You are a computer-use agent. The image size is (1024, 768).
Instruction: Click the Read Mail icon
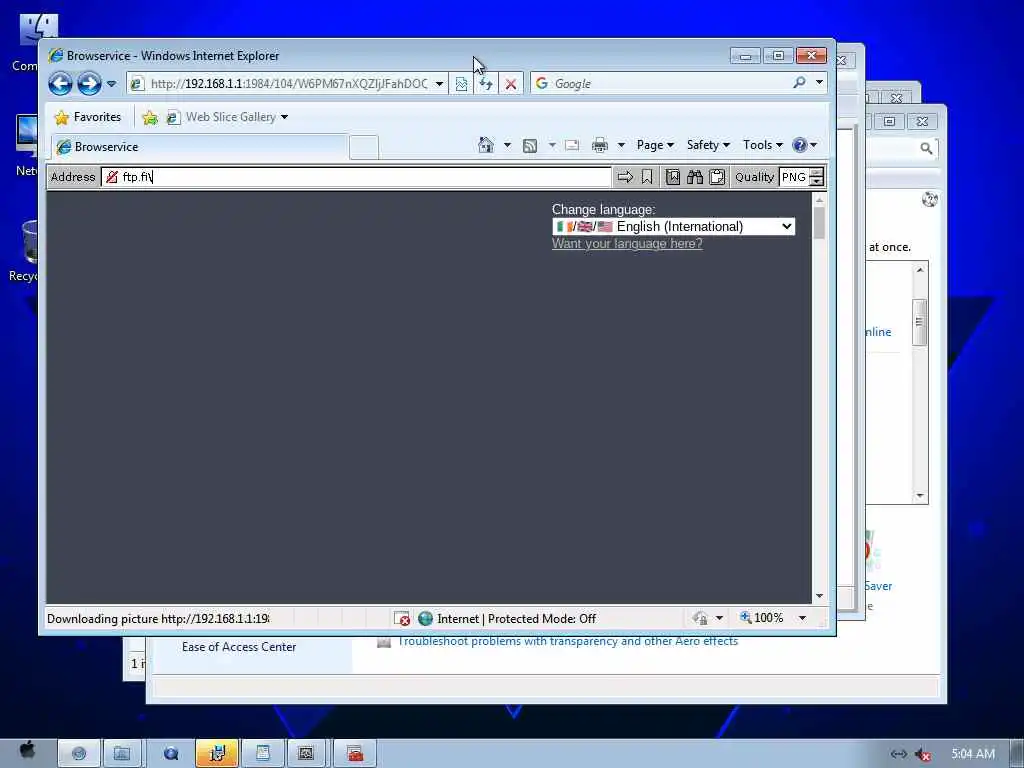(x=572, y=145)
